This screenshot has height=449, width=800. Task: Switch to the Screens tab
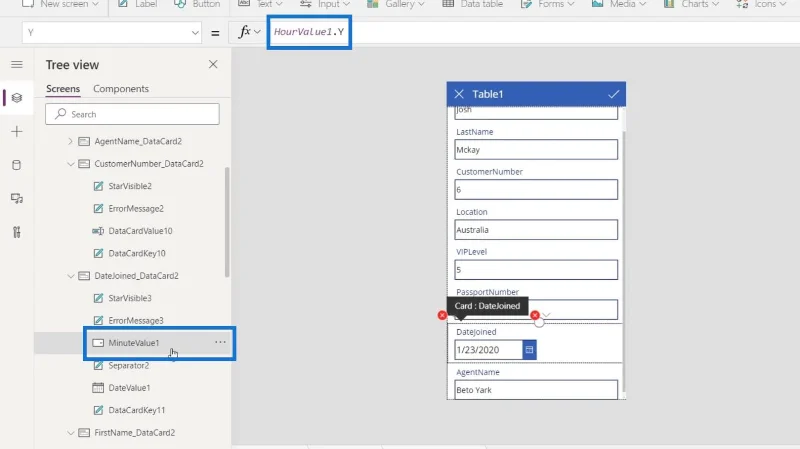(x=63, y=89)
